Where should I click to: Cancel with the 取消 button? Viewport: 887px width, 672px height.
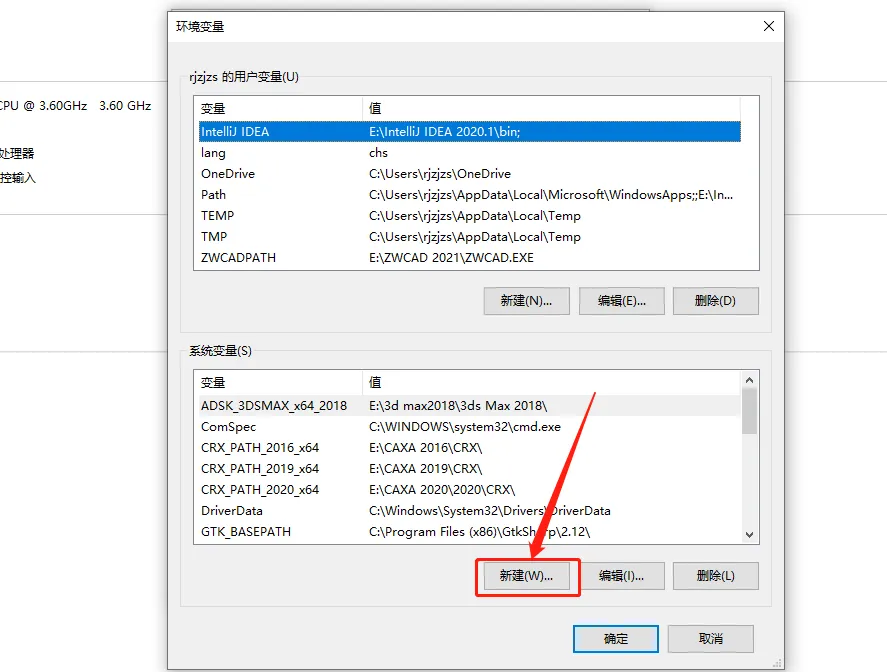click(711, 639)
